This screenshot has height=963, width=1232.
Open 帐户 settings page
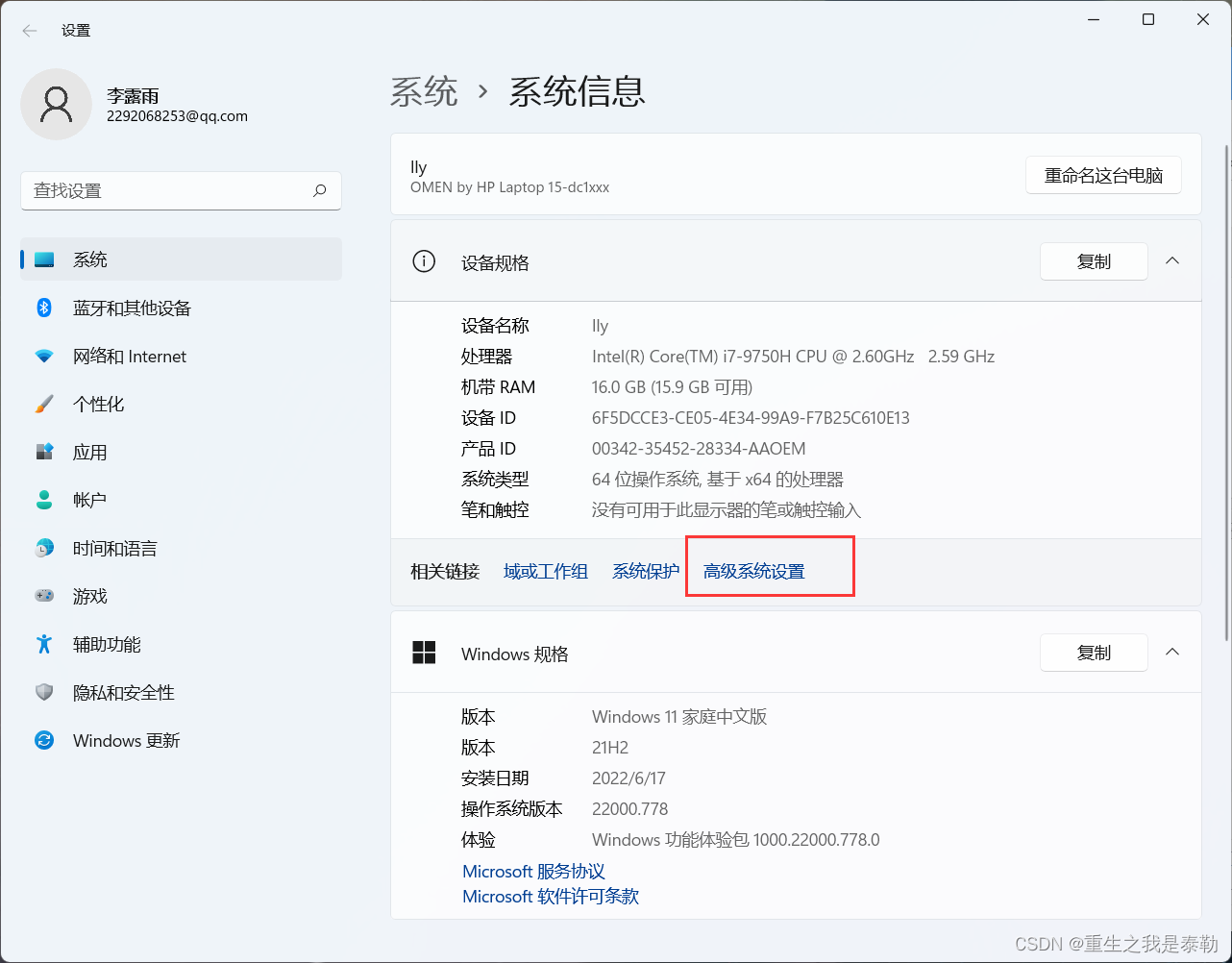(x=181, y=500)
